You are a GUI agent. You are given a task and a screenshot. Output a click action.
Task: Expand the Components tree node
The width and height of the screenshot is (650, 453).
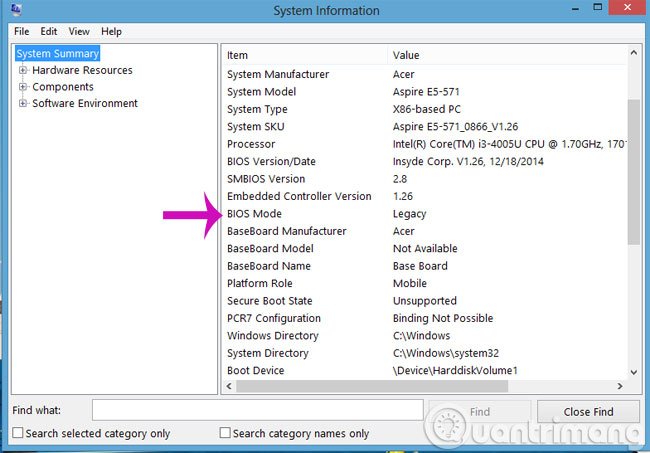(23, 87)
